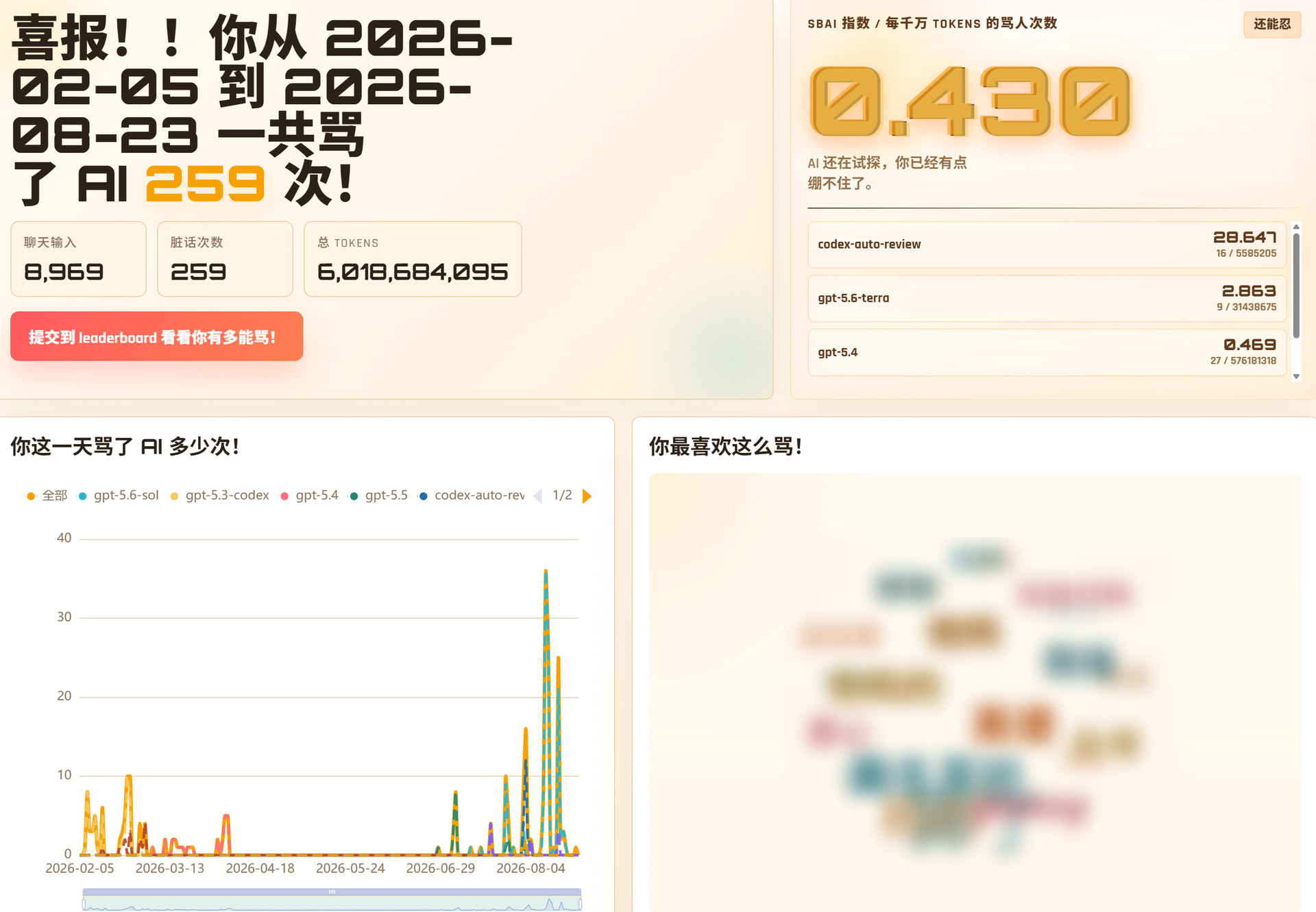The width and height of the screenshot is (1316, 912).
Task: Show previous page of chart legend
Action: point(537,496)
